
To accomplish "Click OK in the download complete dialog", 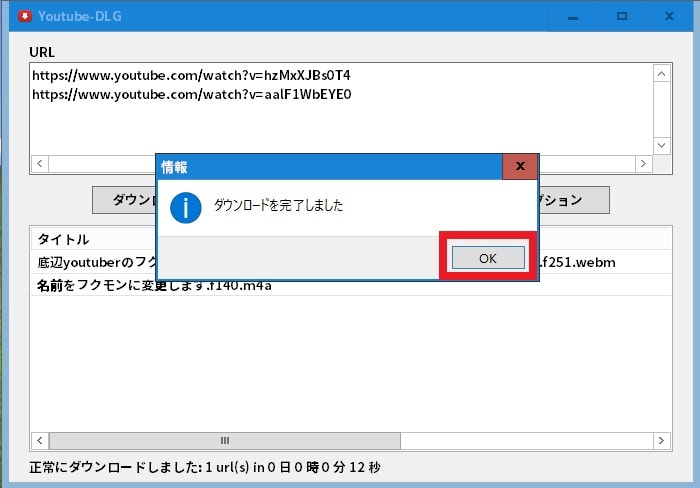I will click(x=488, y=258).
